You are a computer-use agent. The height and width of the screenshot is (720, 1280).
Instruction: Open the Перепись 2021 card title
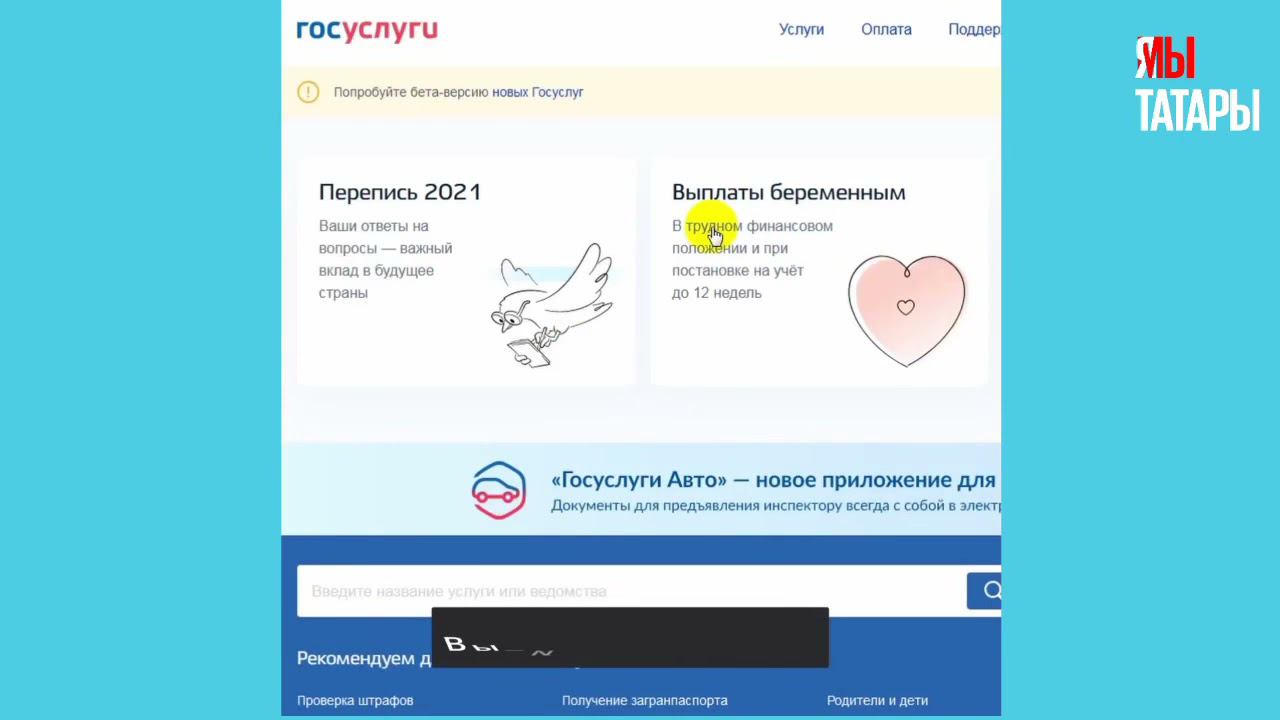point(400,192)
